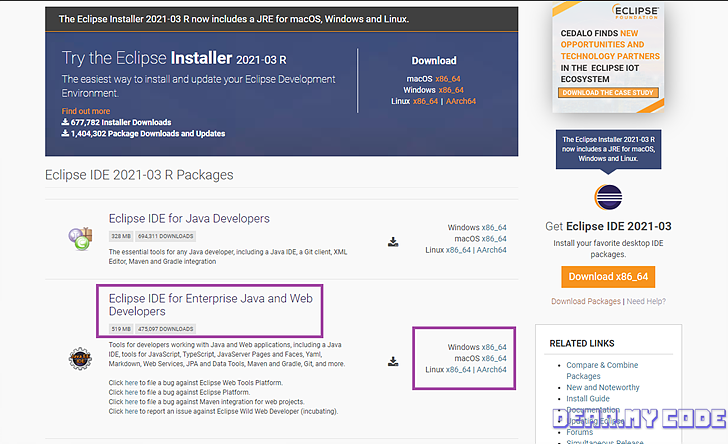Click the 'RELATED LINKS' heading
This screenshot has height=444, width=728.
[x=582, y=344]
